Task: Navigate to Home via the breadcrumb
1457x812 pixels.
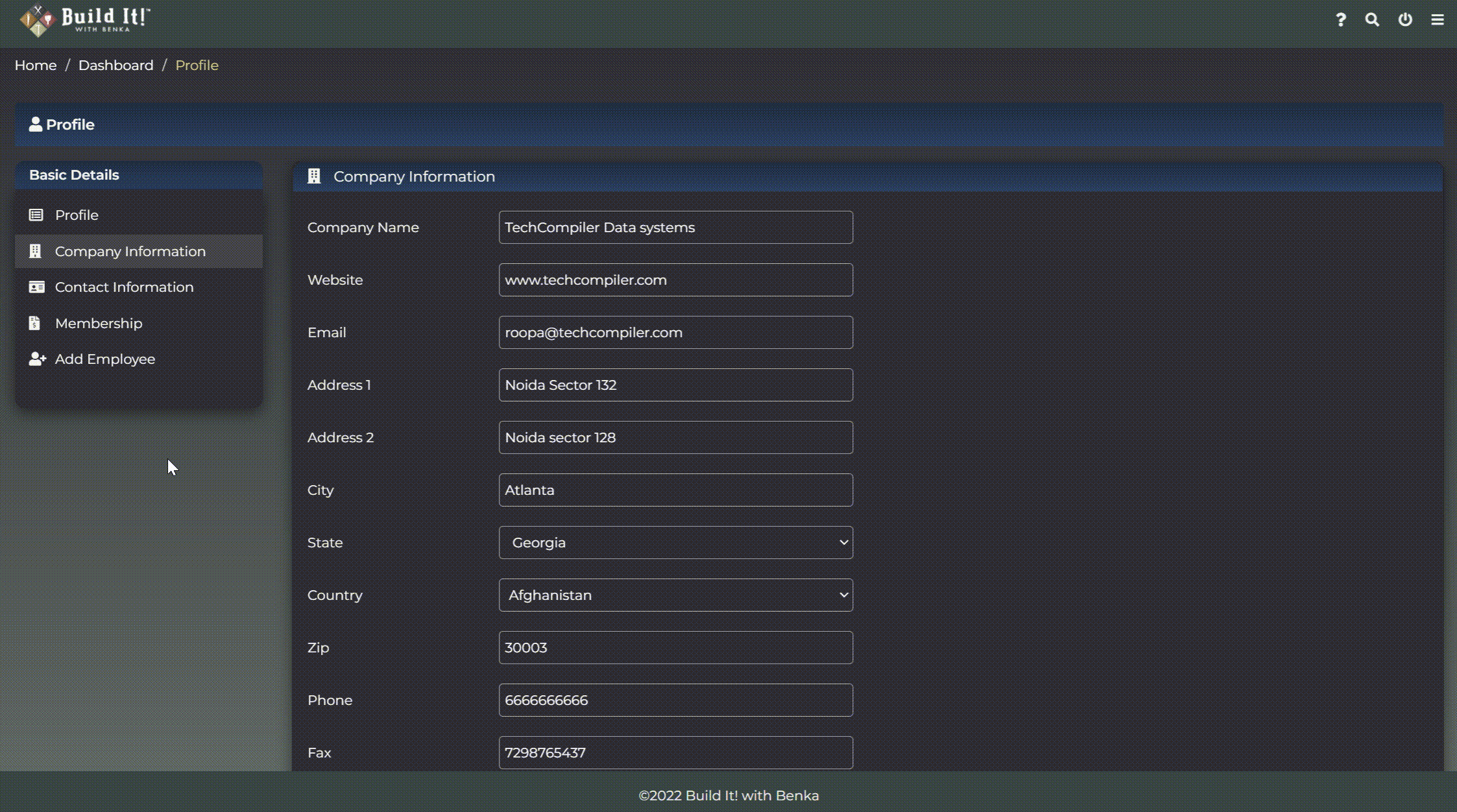Action: (35, 65)
